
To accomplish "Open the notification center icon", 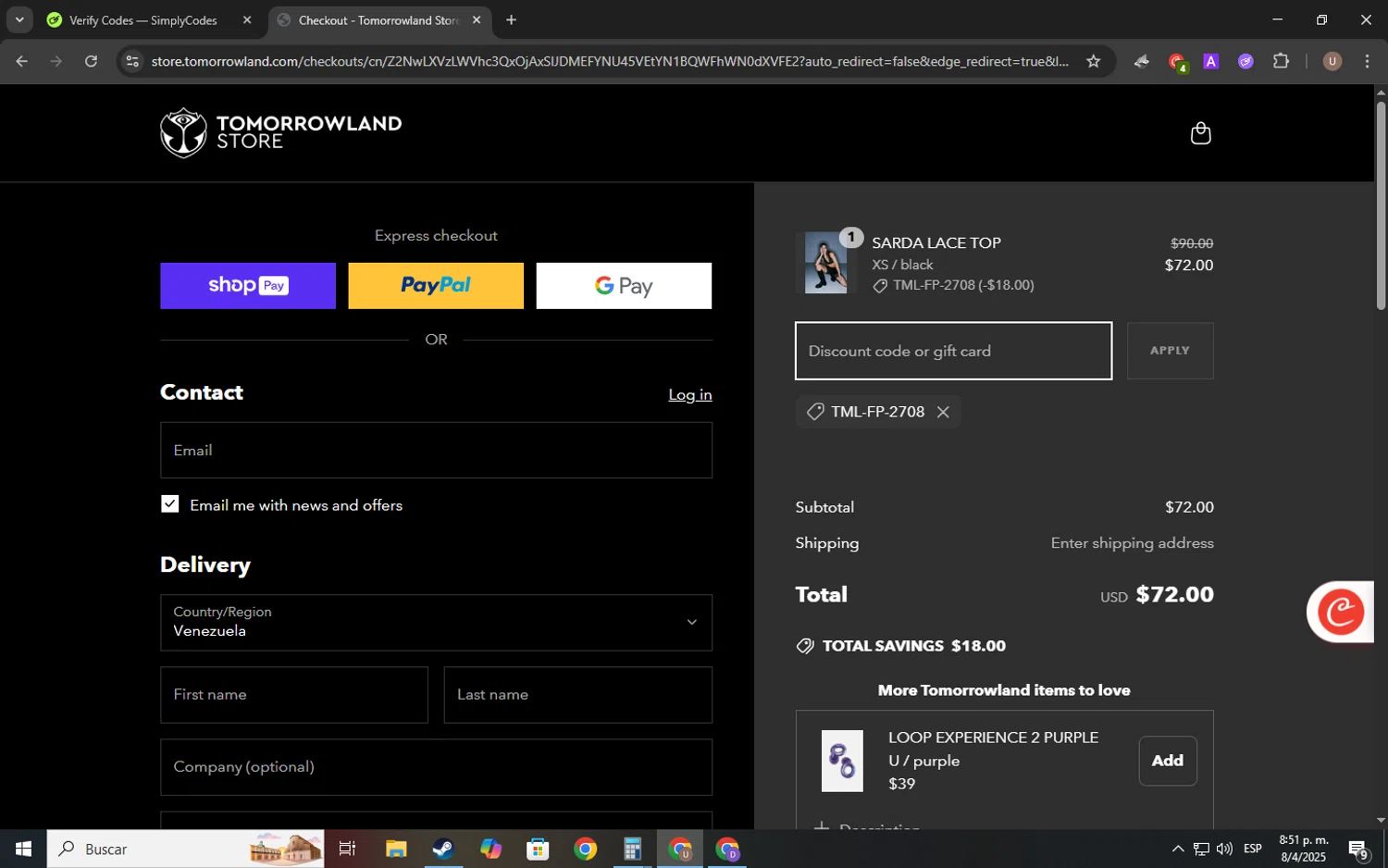I will coord(1358,849).
